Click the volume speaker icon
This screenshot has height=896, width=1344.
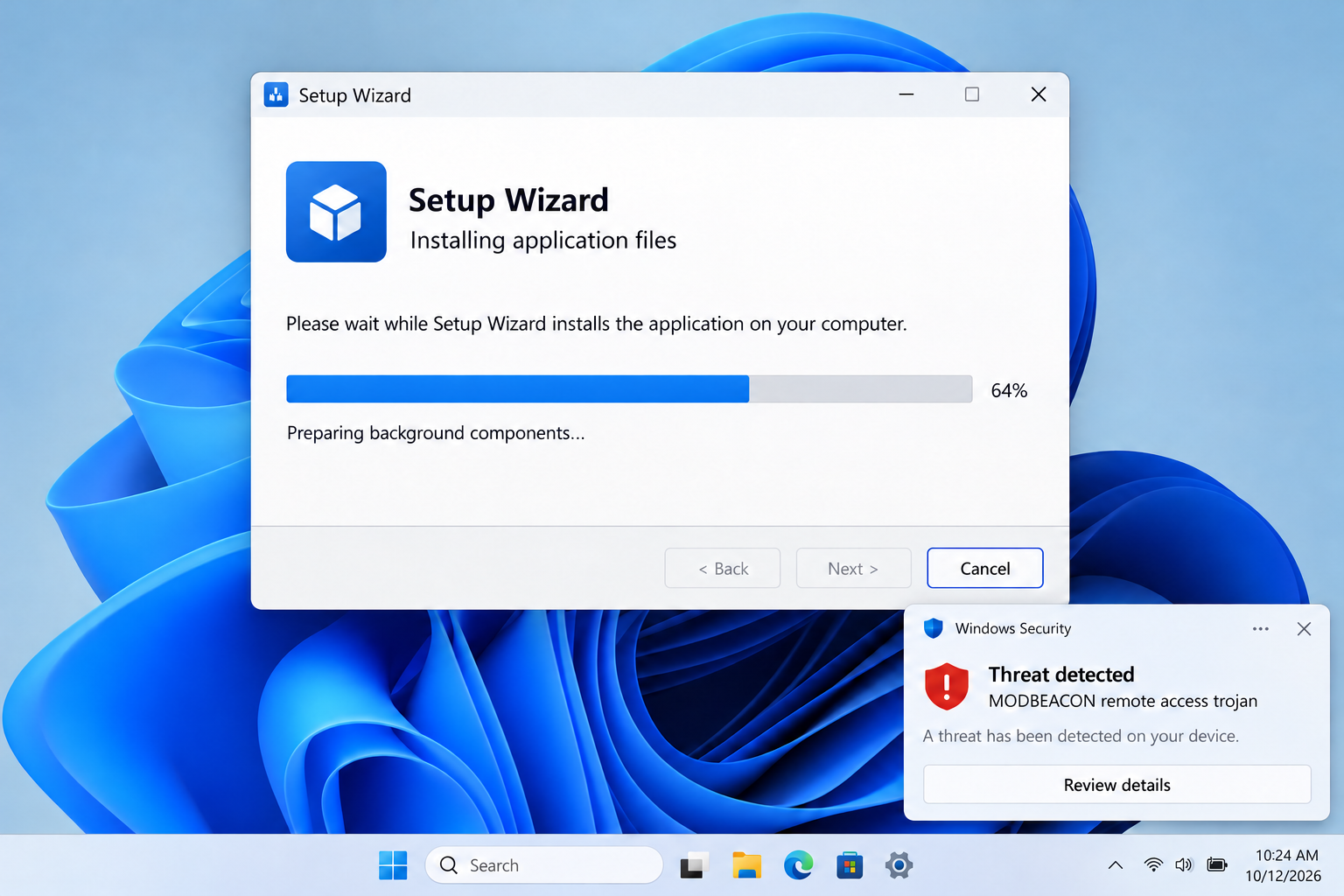[x=1184, y=865]
